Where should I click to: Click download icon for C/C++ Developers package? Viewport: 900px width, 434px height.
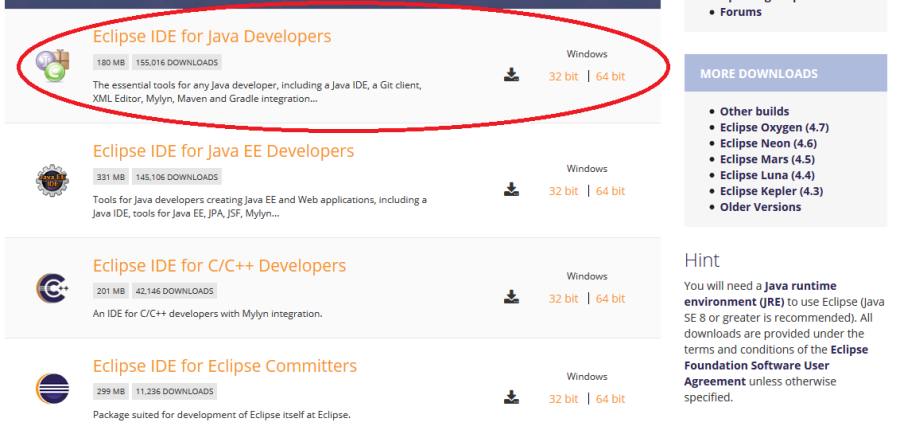point(511,297)
